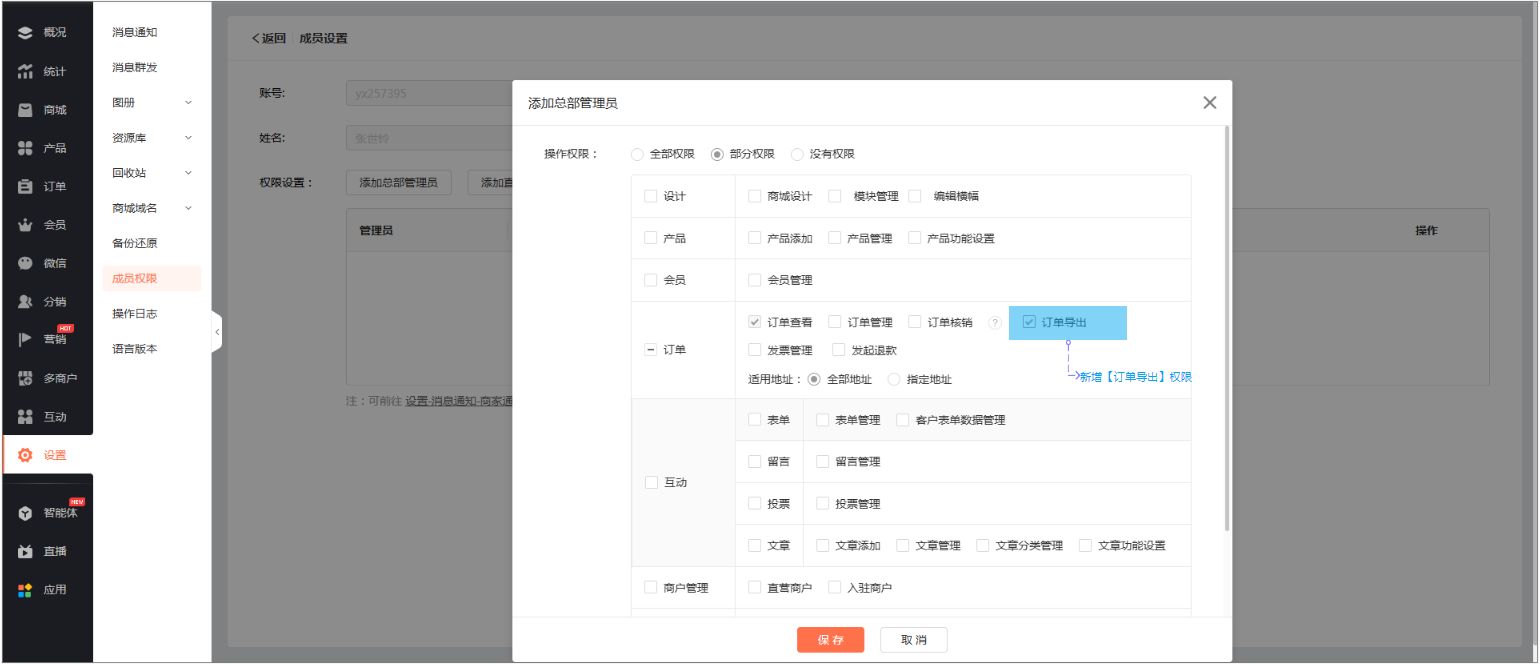Open the 操作日志 menu item
Image resolution: width=1540 pixels, height=666 pixels.
pyautogui.click(x=134, y=314)
